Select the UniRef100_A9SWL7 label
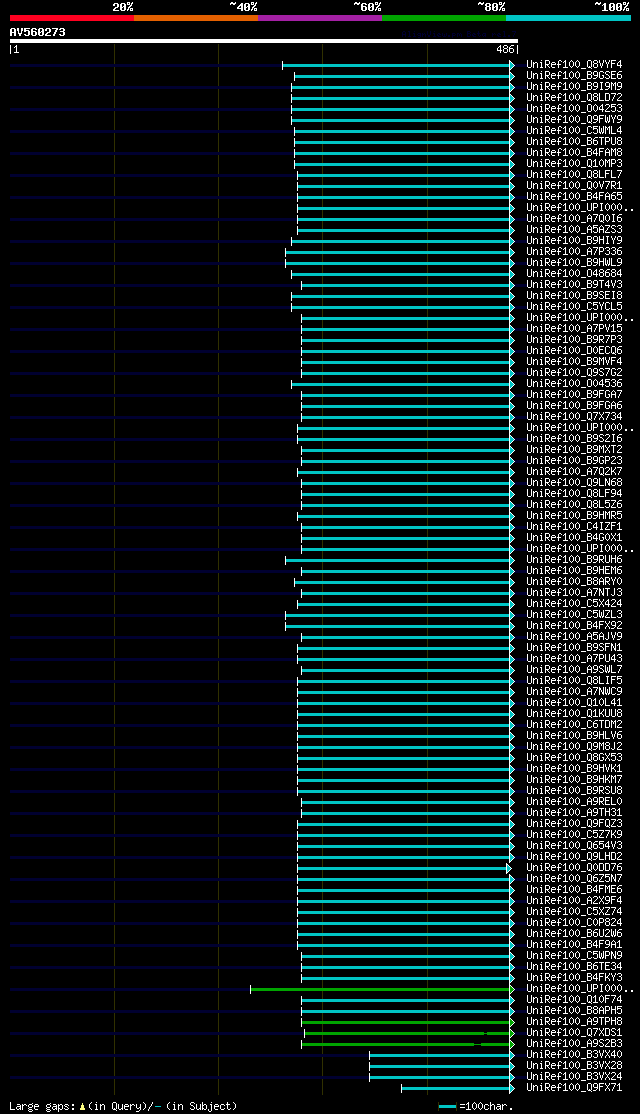This screenshot has height=1114, width=640. click(x=575, y=670)
